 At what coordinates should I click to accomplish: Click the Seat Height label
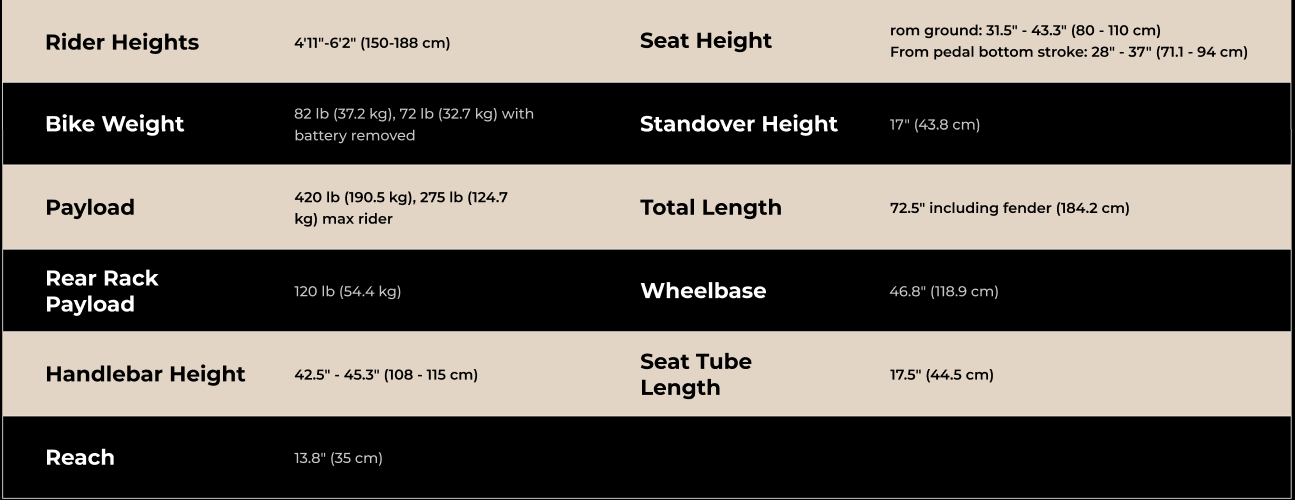(706, 41)
